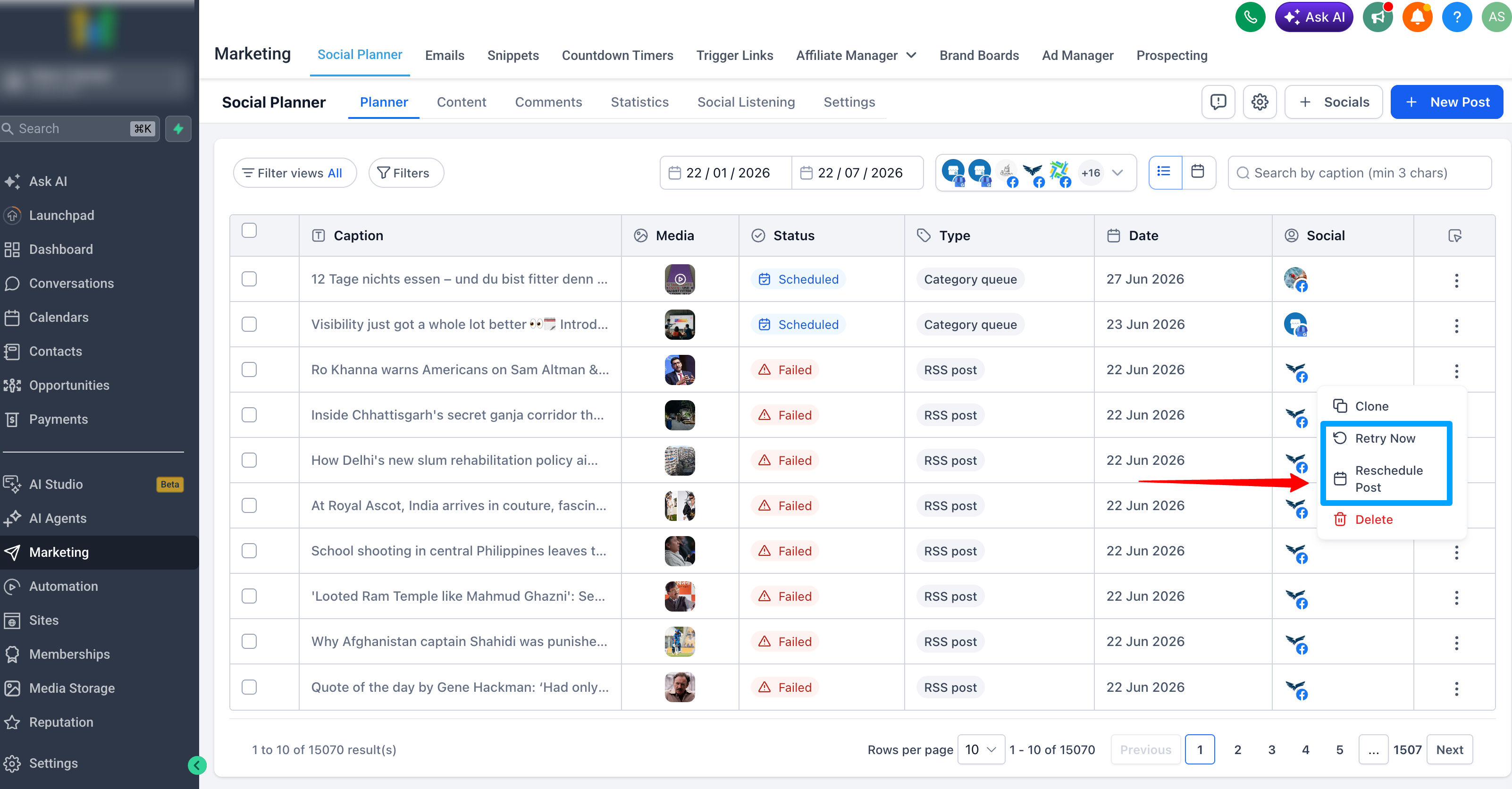This screenshot has height=789, width=1512.
Task: Open Conversations in the sidebar
Action: click(x=71, y=283)
